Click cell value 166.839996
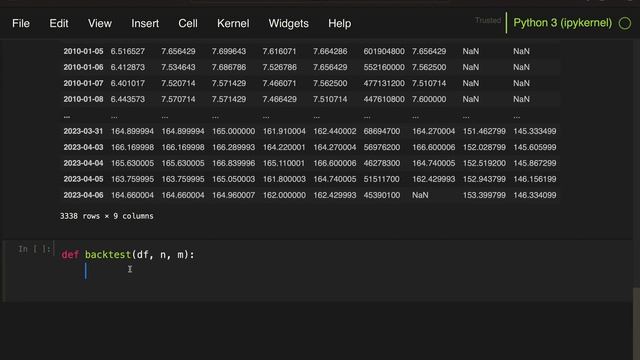Viewport: 640px width, 360px height. 233,163
